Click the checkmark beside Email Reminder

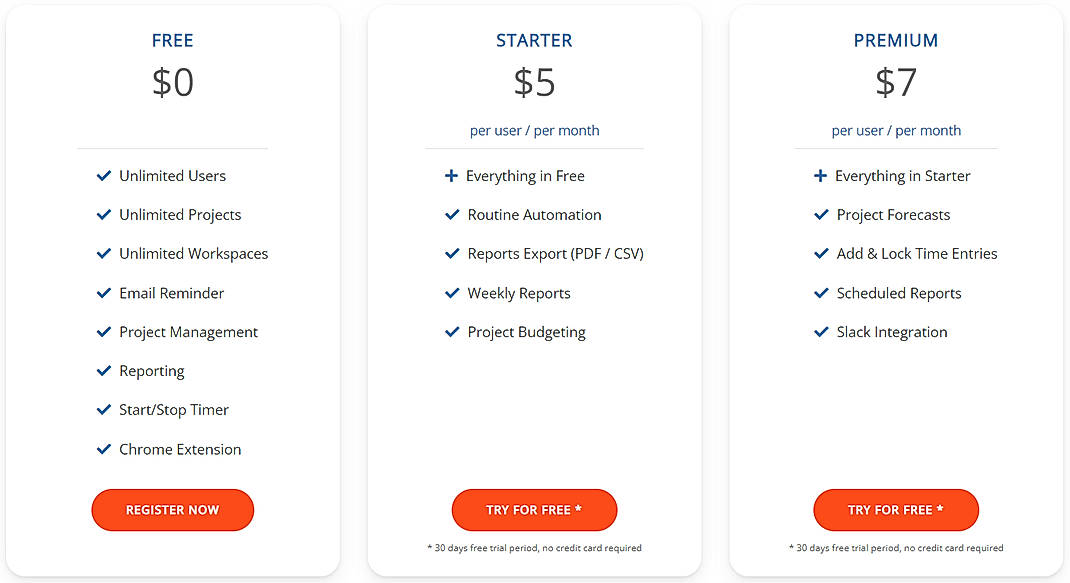(104, 292)
